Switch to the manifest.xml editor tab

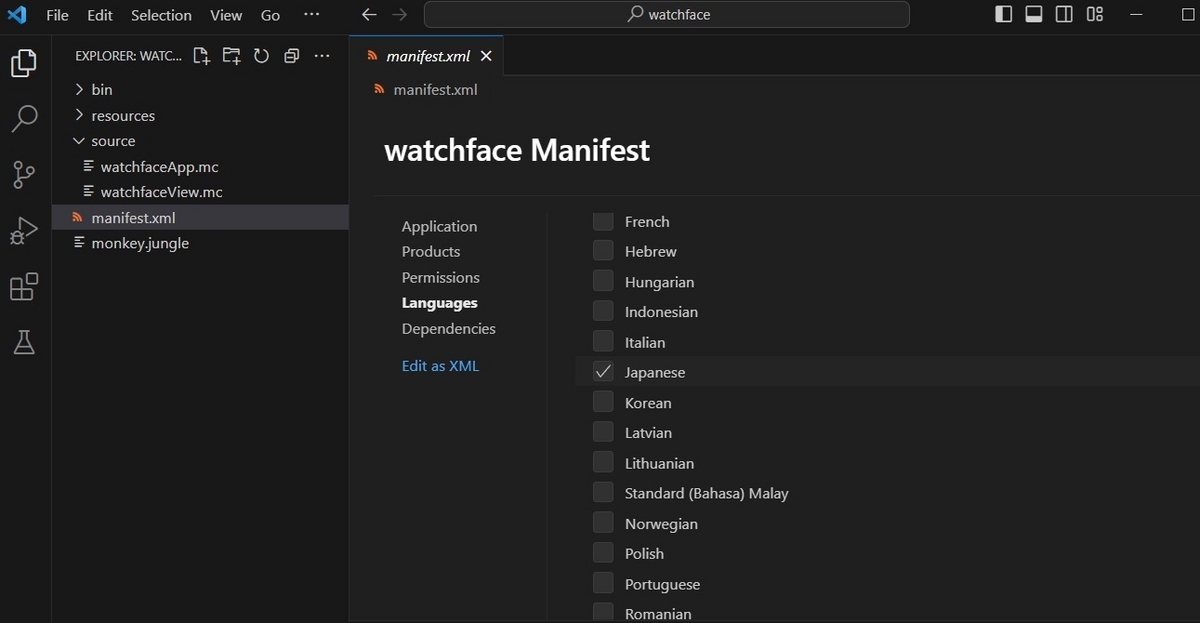(x=427, y=56)
